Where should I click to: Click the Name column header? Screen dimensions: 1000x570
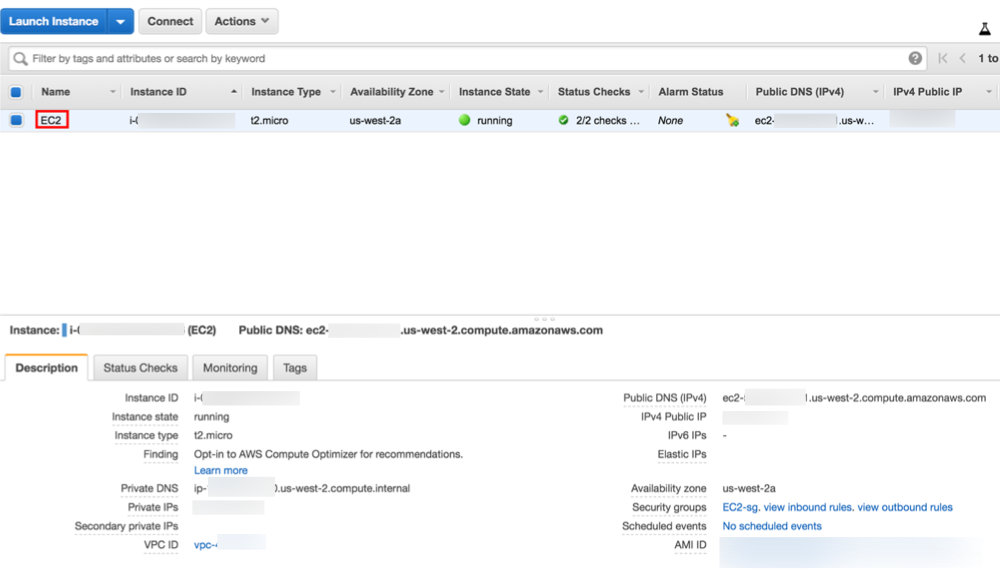pyautogui.click(x=55, y=92)
